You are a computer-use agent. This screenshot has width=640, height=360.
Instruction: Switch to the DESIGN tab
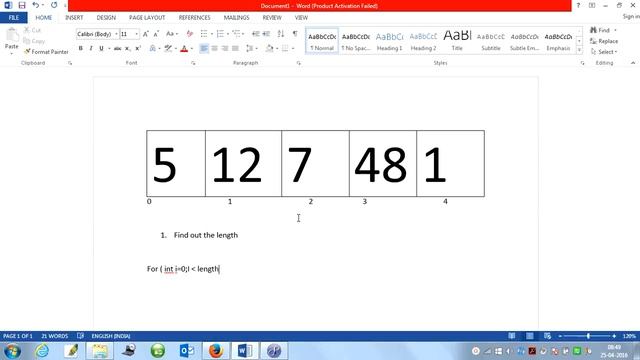(x=106, y=18)
